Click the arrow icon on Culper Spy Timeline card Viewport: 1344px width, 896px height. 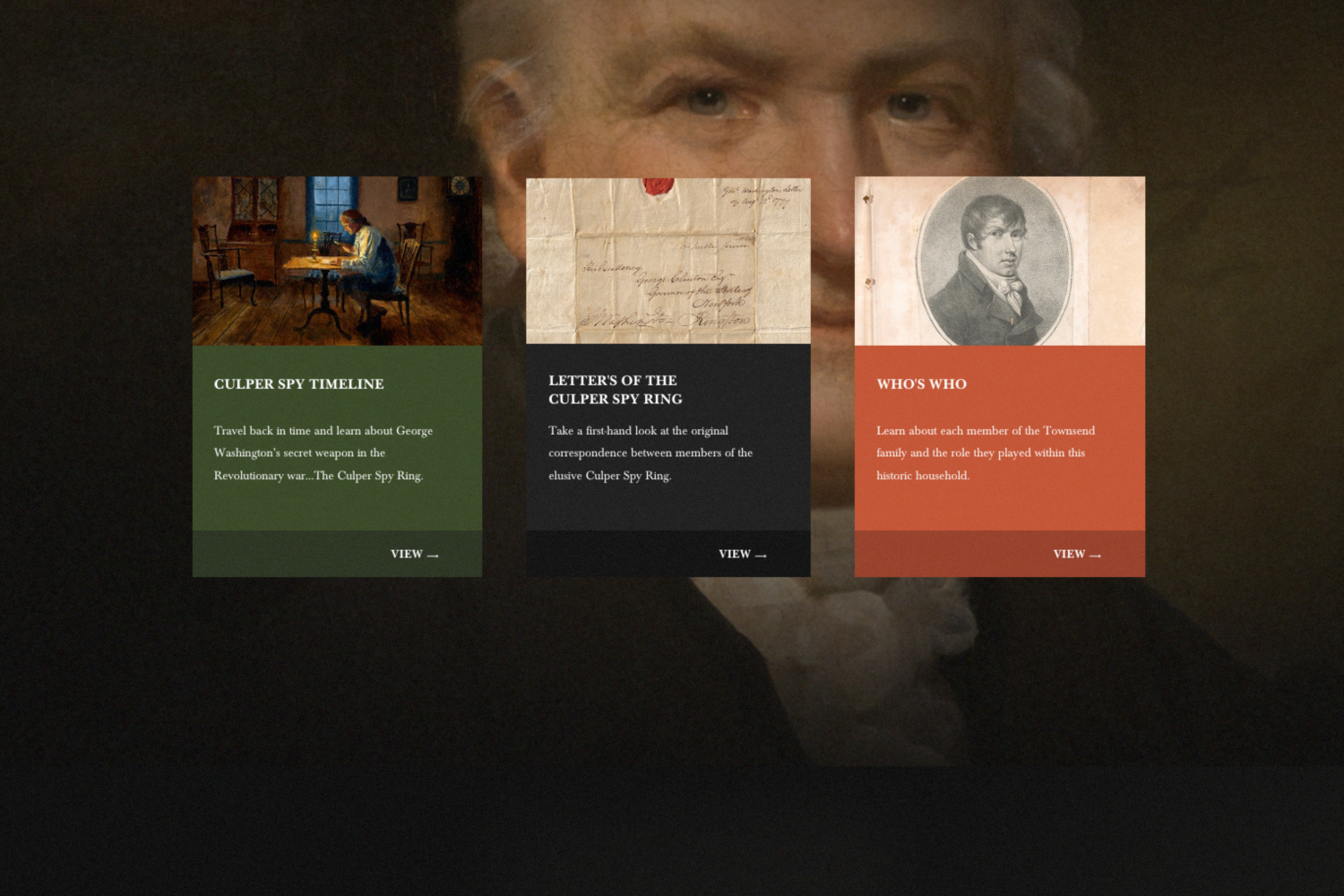[433, 556]
